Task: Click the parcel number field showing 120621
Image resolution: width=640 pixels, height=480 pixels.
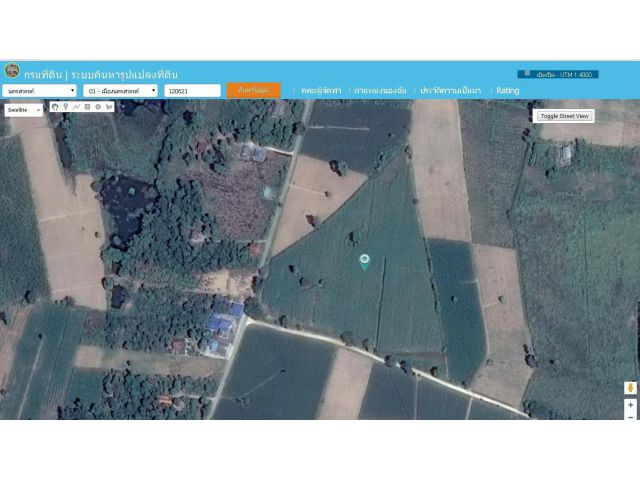Action: point(192,90)
